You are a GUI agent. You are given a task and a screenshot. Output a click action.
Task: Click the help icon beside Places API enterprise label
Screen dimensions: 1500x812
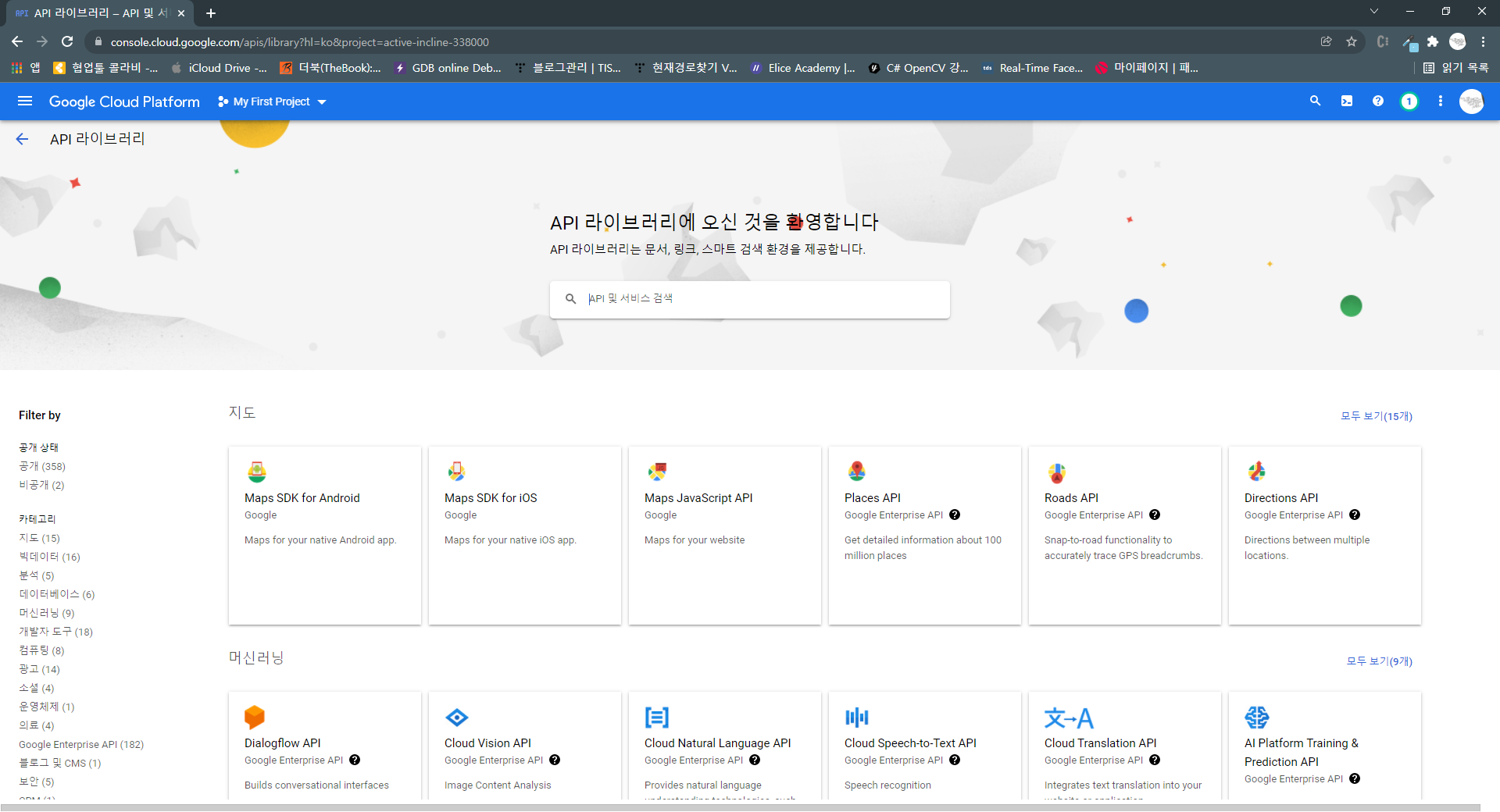point(955,515)
